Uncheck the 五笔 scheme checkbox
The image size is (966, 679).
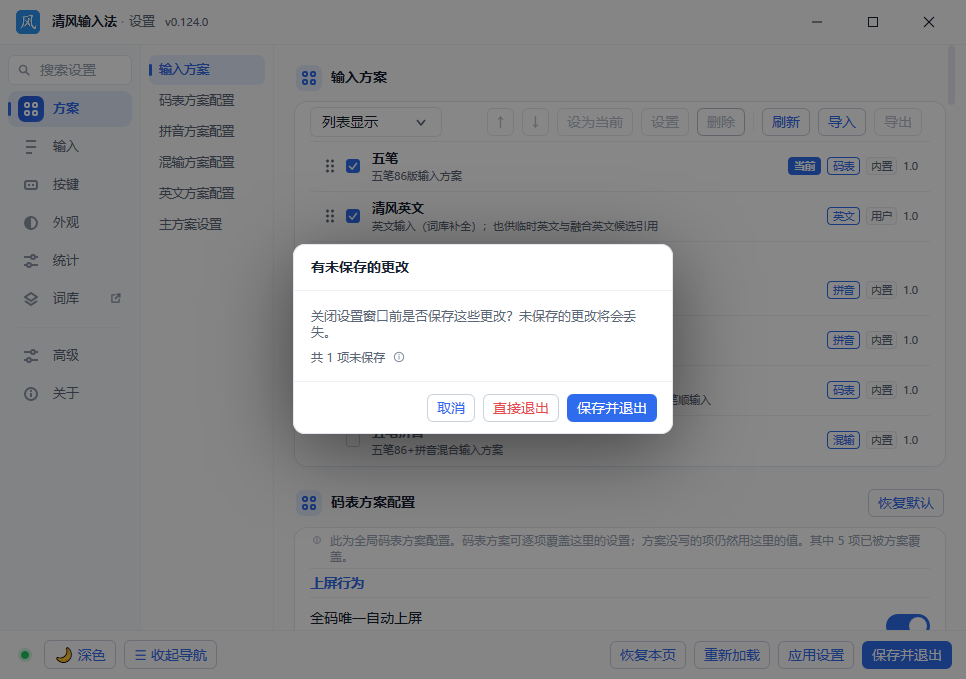353,166
